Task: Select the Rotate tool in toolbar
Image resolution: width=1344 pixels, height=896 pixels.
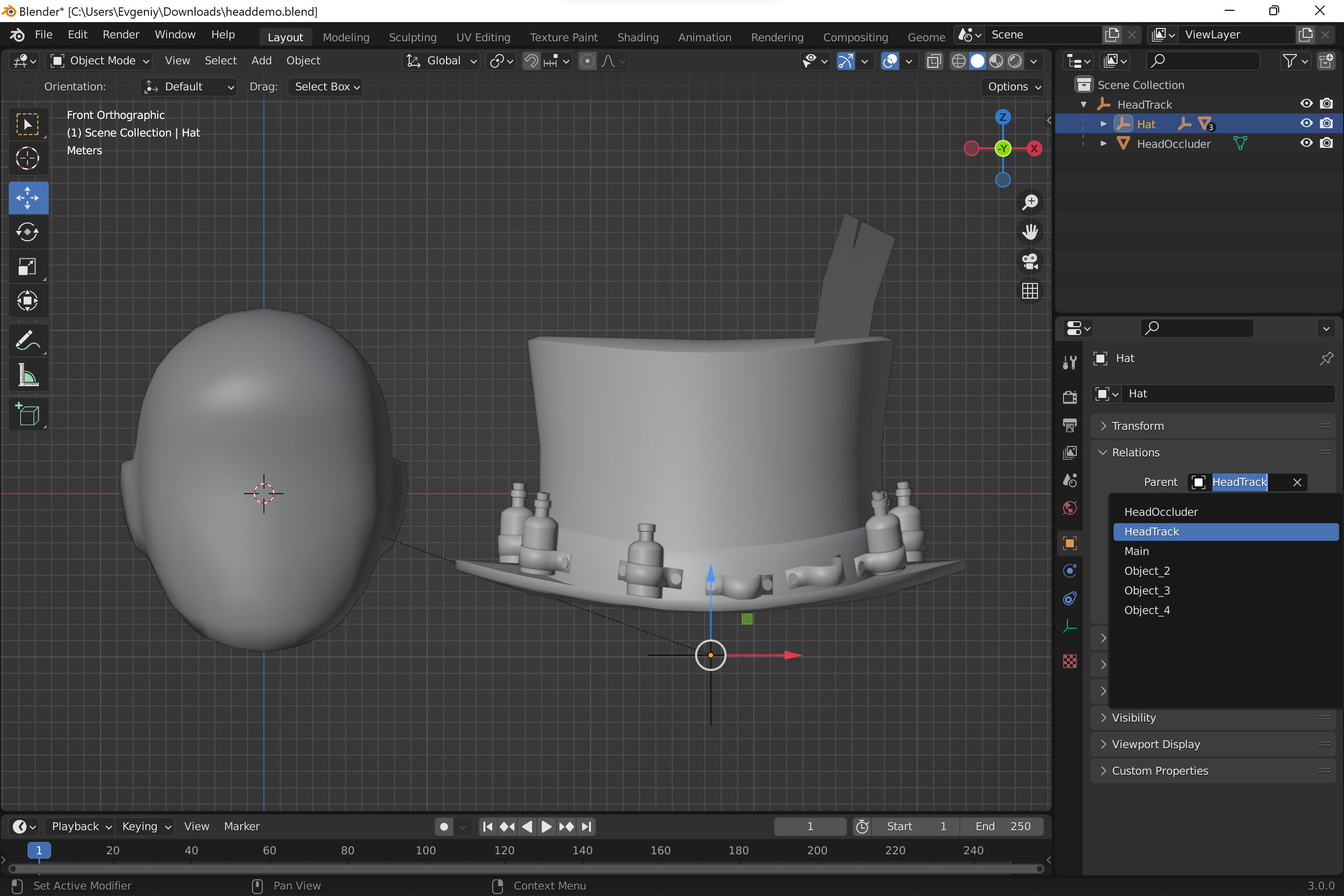Action: tap(28, 232)
